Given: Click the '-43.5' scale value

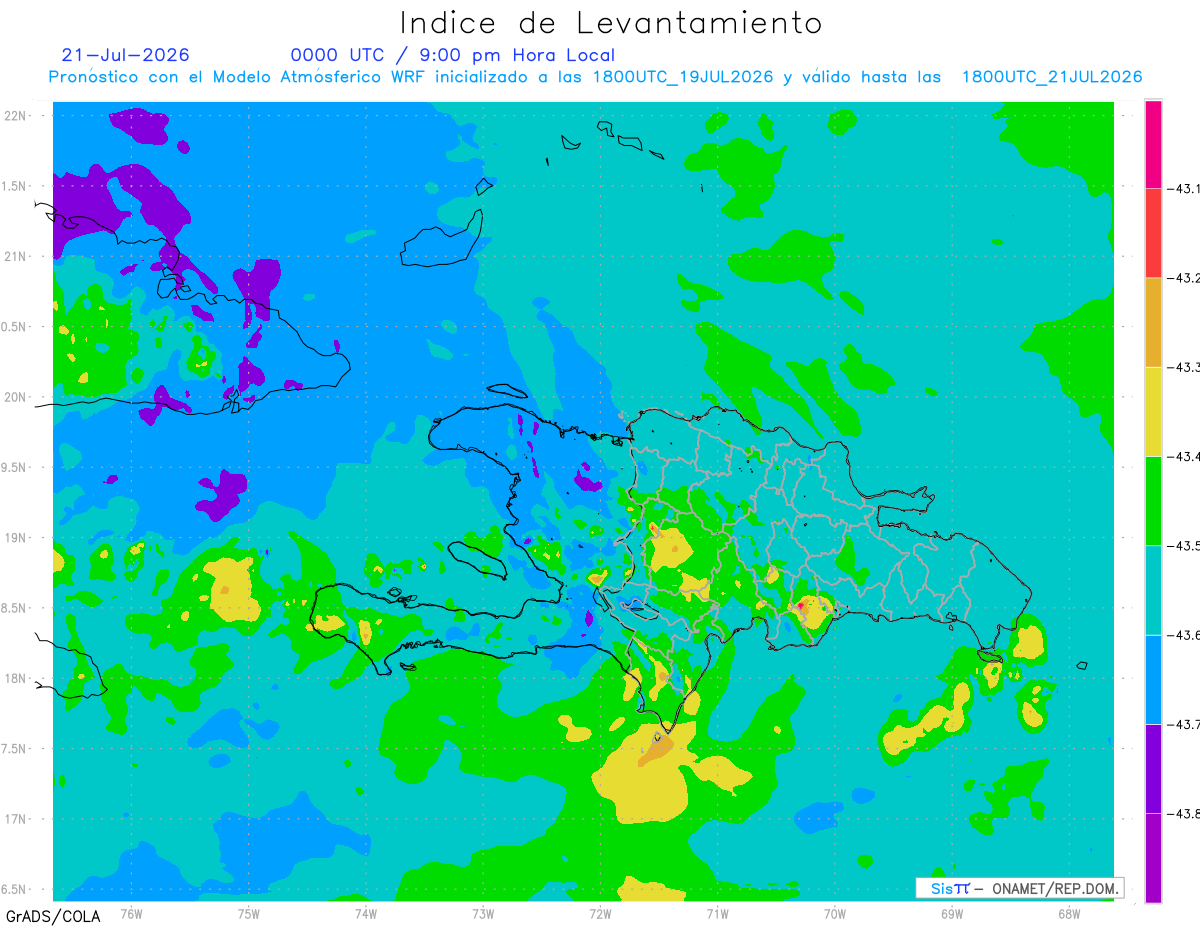Looking at the screenshot, I should (x=1183, y=545).
